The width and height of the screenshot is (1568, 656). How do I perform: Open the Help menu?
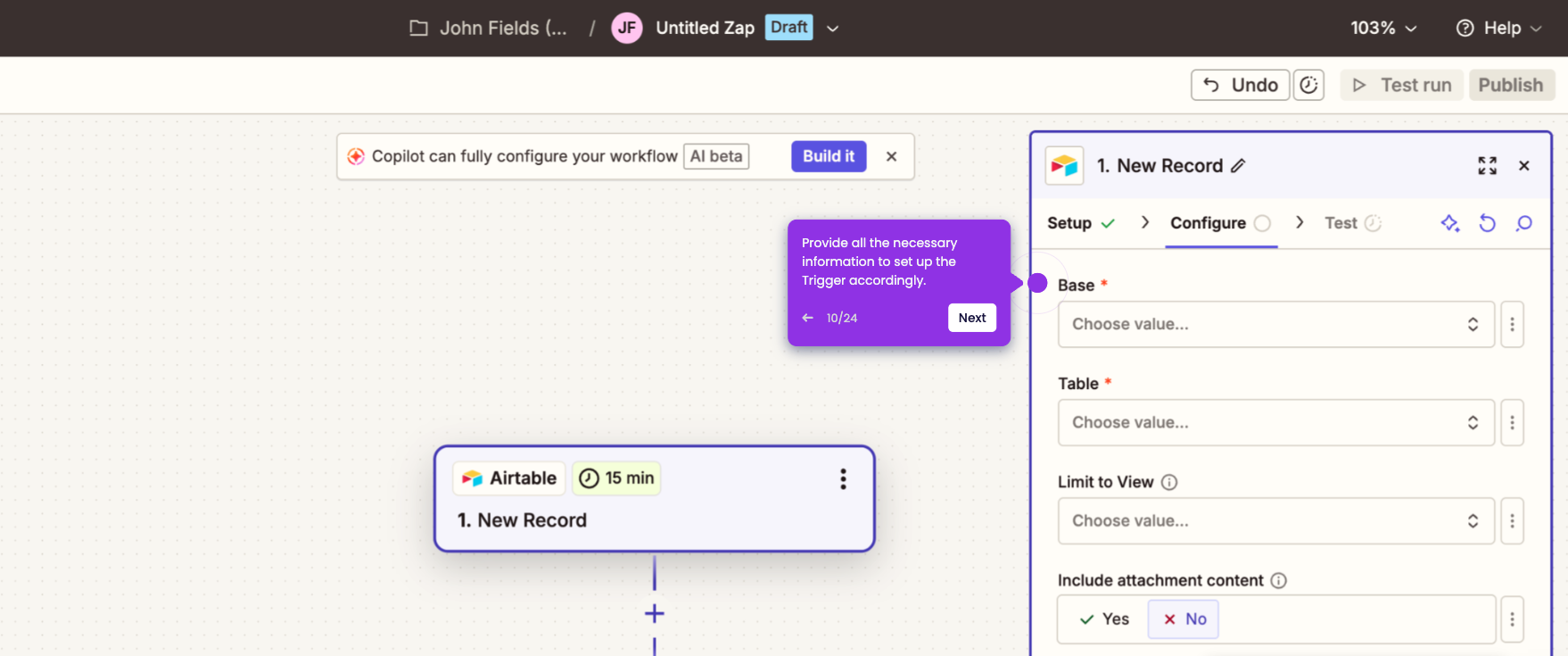(x=1498, y=28)
